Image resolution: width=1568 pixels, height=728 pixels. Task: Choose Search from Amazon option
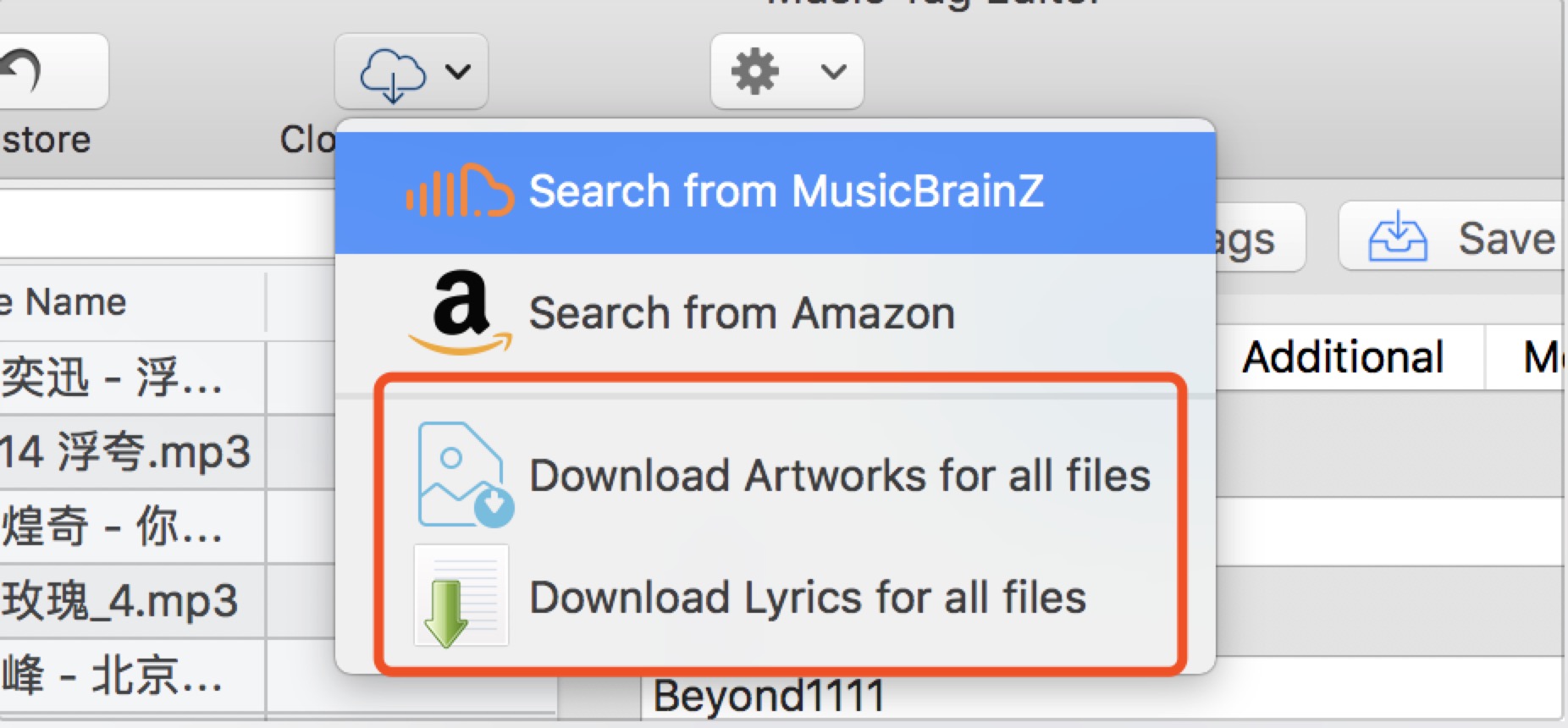[776, 313]
